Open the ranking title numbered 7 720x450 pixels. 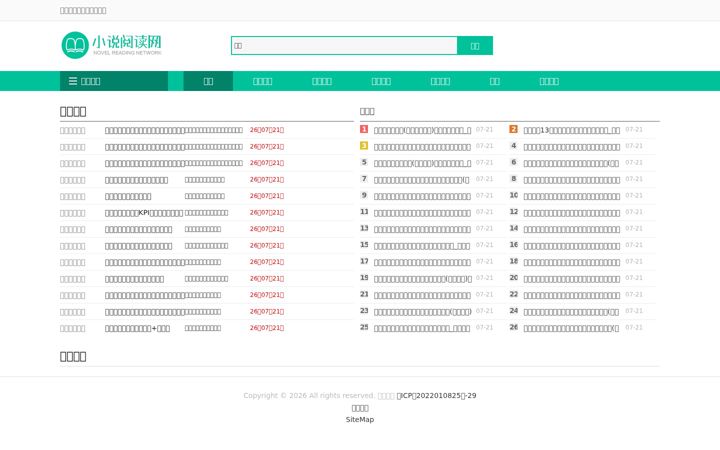[x=422, y=180]
